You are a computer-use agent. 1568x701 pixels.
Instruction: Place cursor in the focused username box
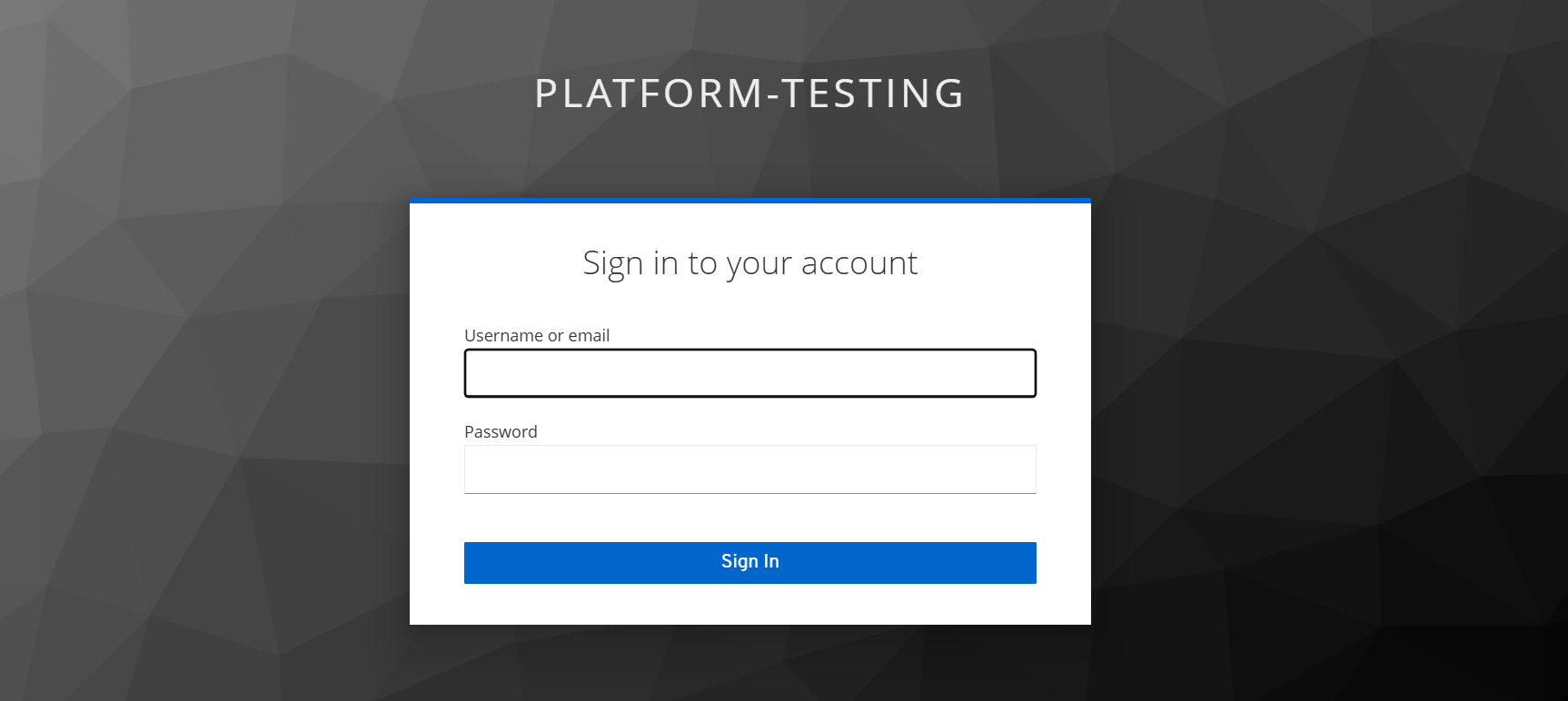pos(749,373)
